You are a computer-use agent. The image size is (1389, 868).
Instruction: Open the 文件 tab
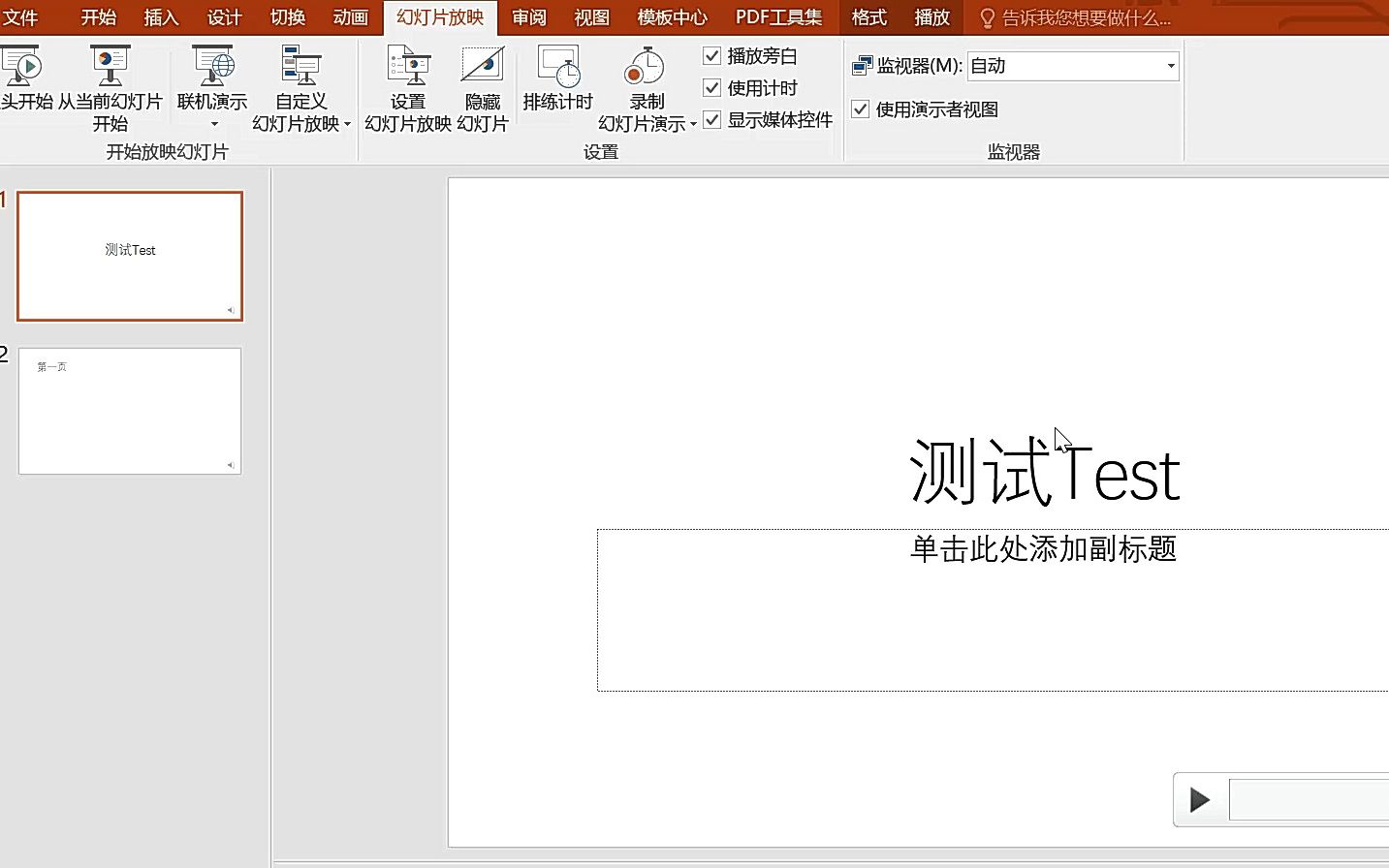pos(21,17)
